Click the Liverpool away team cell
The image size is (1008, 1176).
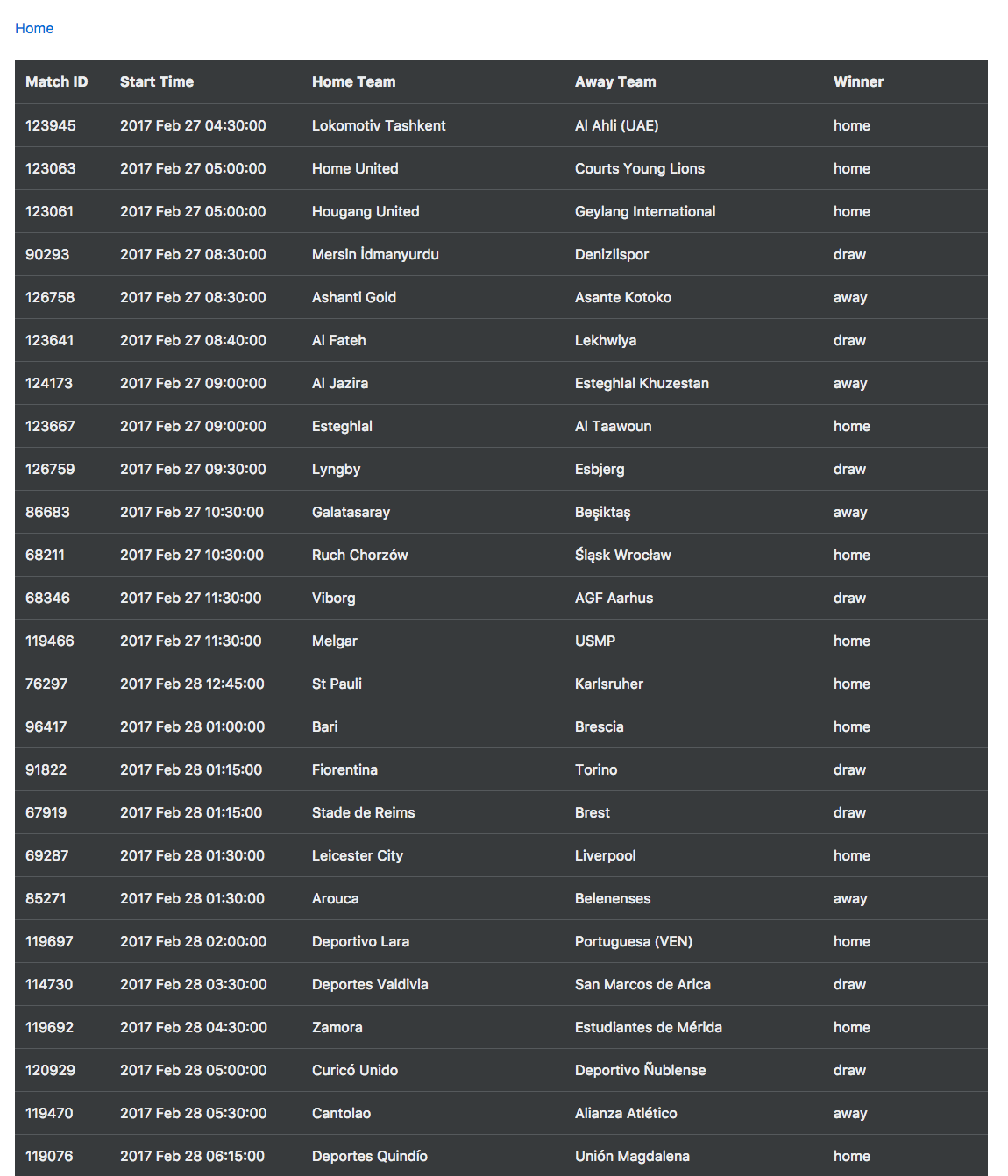(x=605, y=855)
